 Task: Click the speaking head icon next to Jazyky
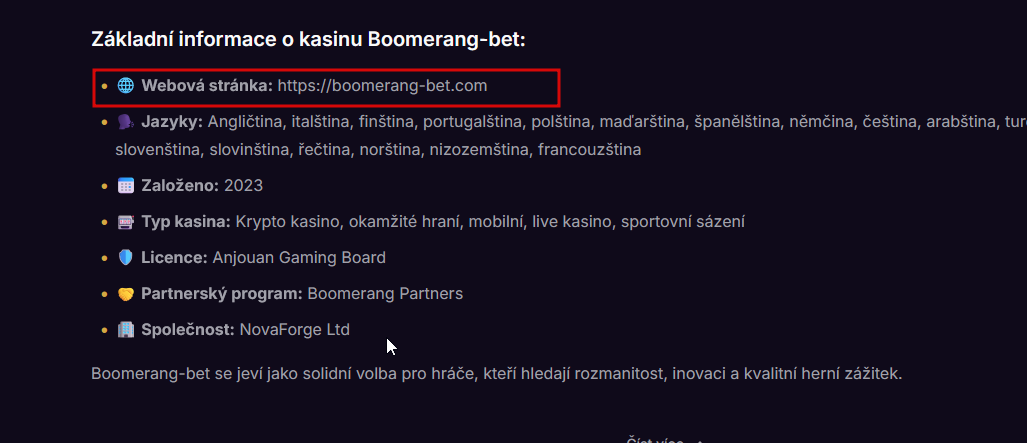coord(125,122)
